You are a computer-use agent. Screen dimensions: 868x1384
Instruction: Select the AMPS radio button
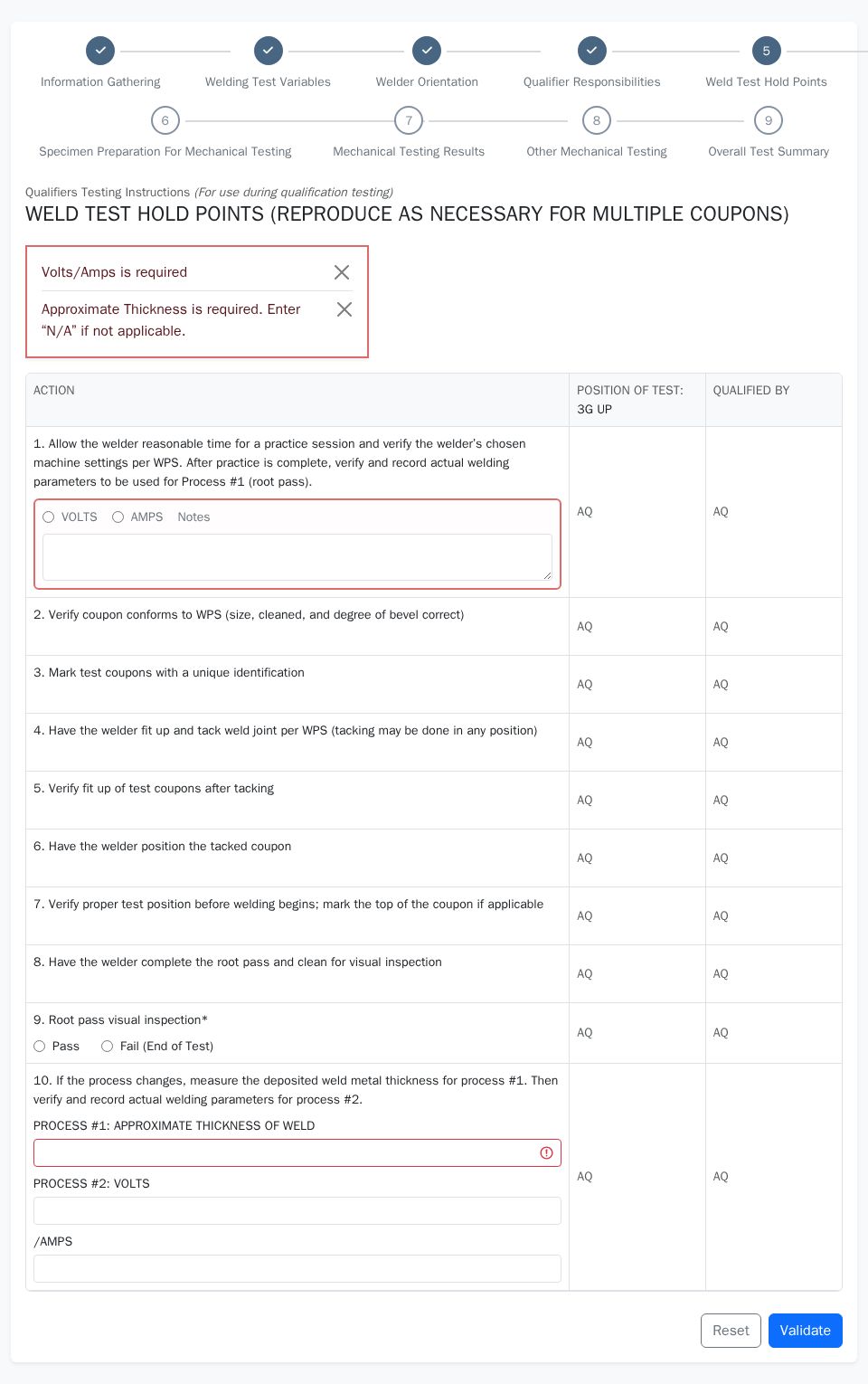[118, 517]
